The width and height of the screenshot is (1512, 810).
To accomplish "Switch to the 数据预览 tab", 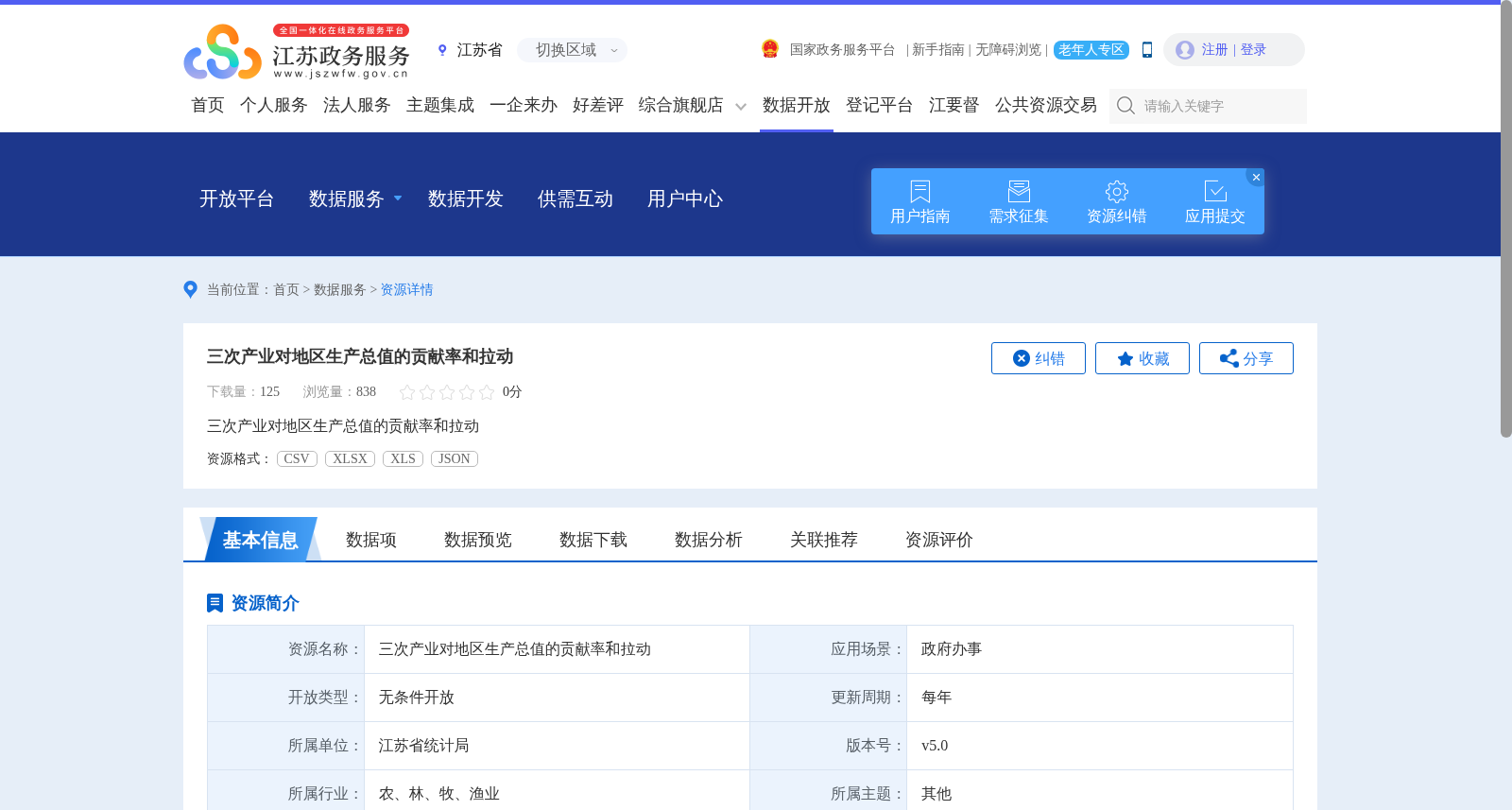I will tap(478, 540).
